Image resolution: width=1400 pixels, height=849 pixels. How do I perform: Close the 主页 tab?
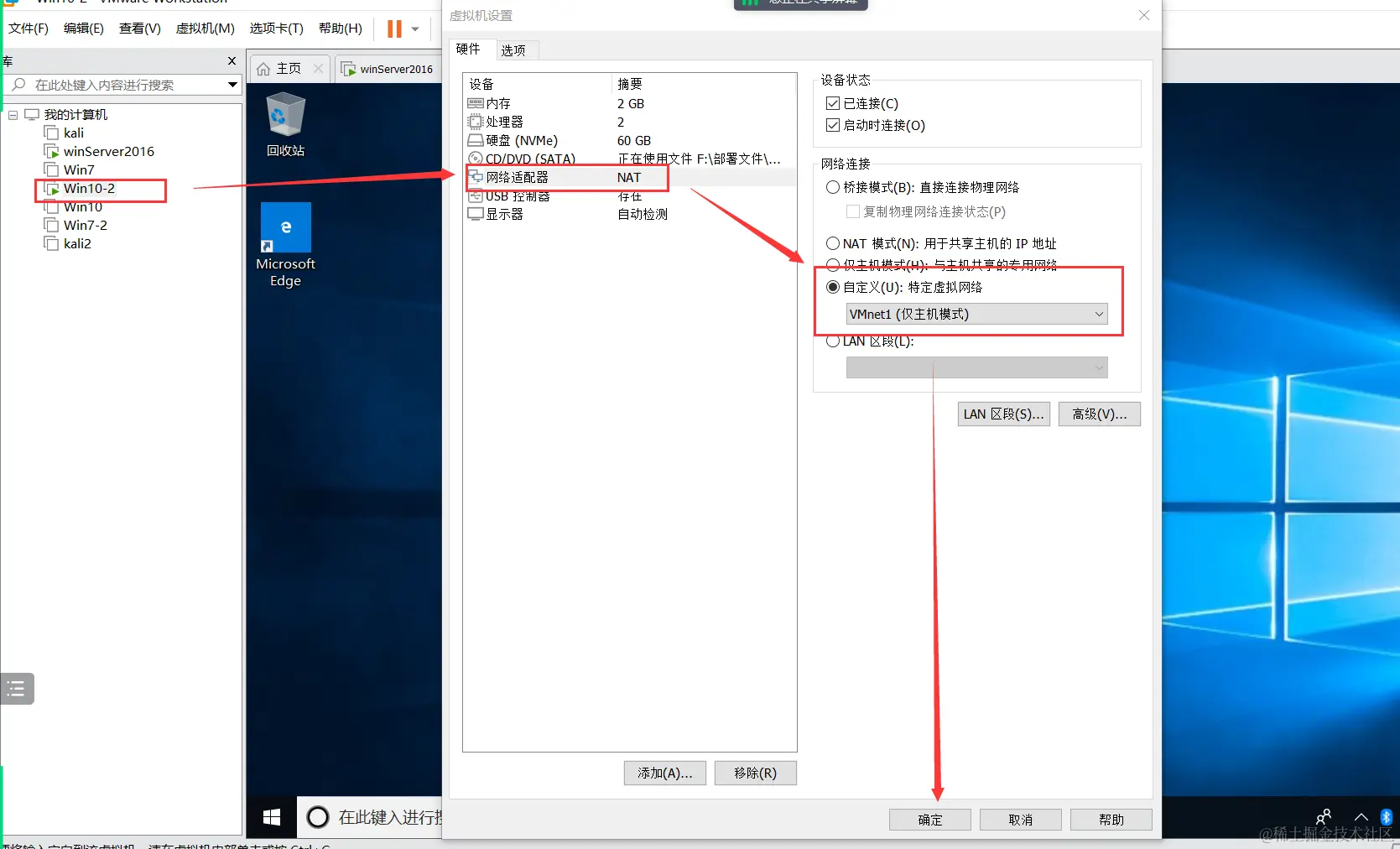pyautogui.click(x=319, y=69)
